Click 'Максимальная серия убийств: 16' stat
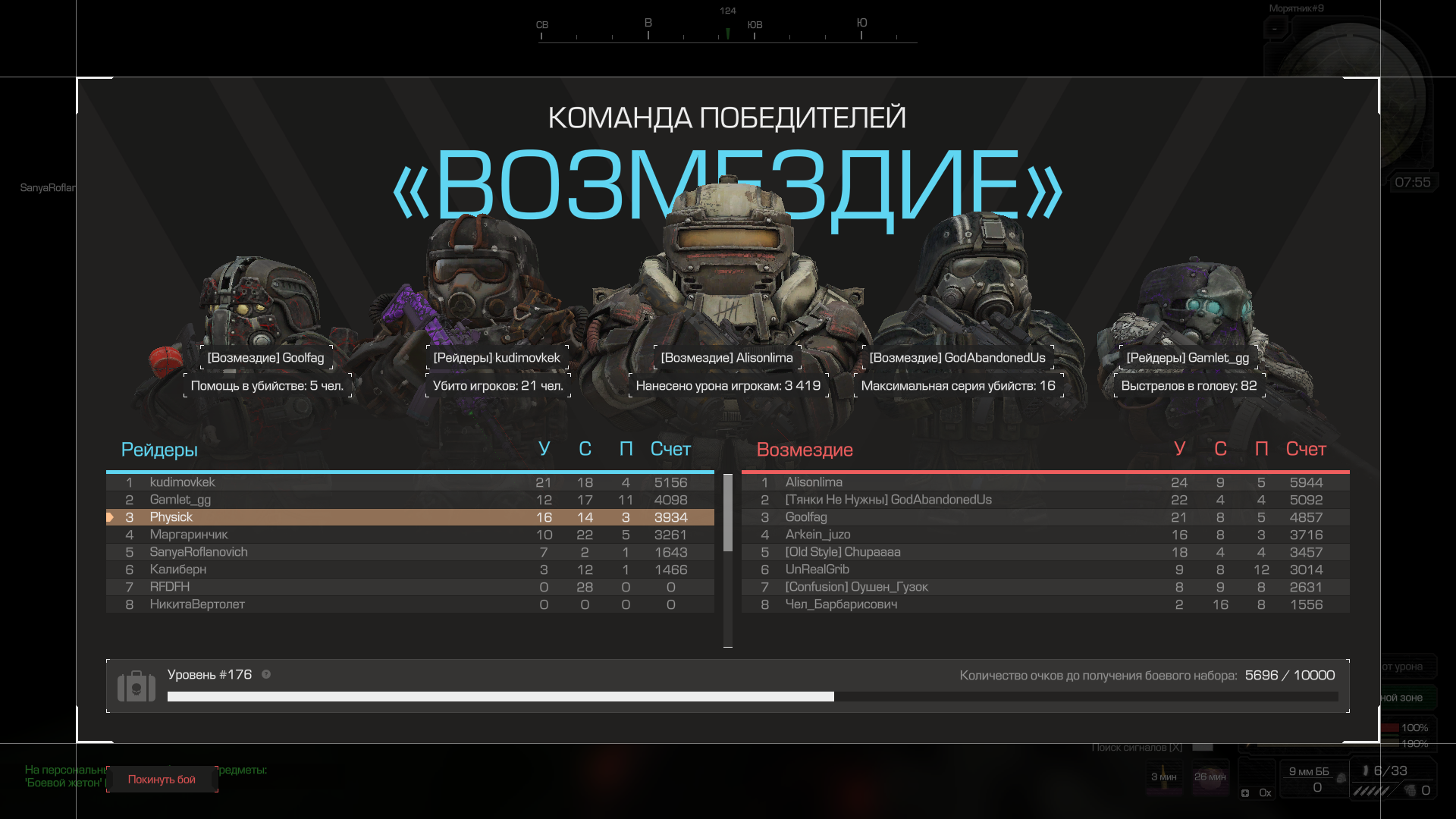This screenshot has width=1456, height=819. point(958,386)
